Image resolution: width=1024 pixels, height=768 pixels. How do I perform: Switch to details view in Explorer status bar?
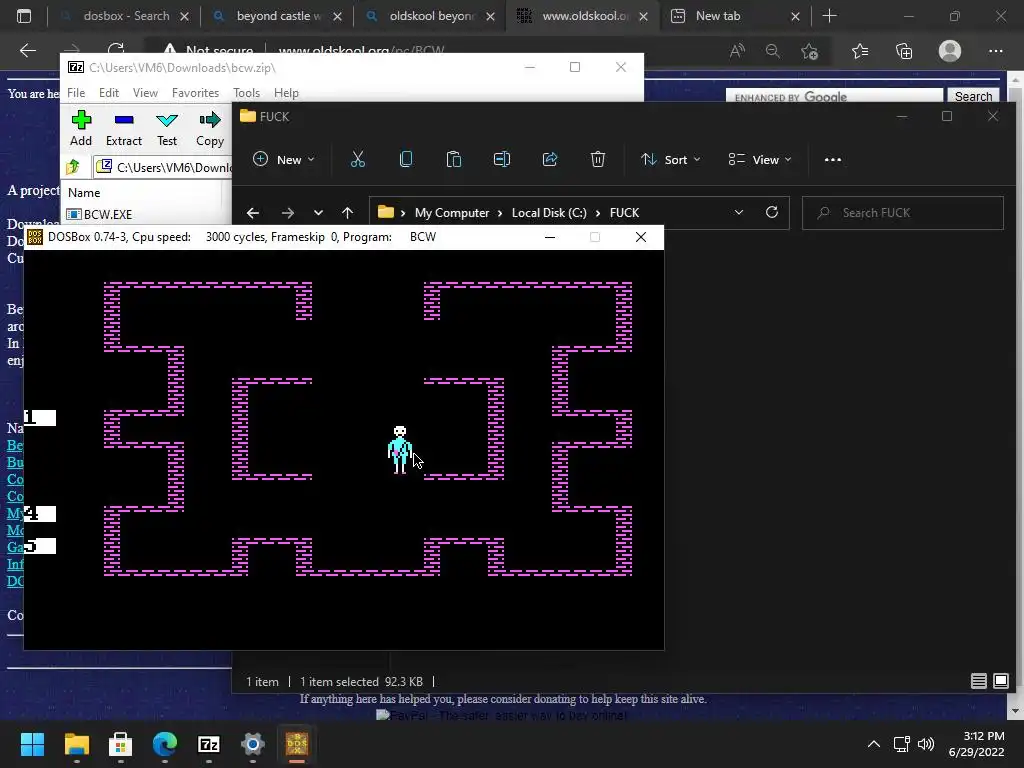point(978,681)
